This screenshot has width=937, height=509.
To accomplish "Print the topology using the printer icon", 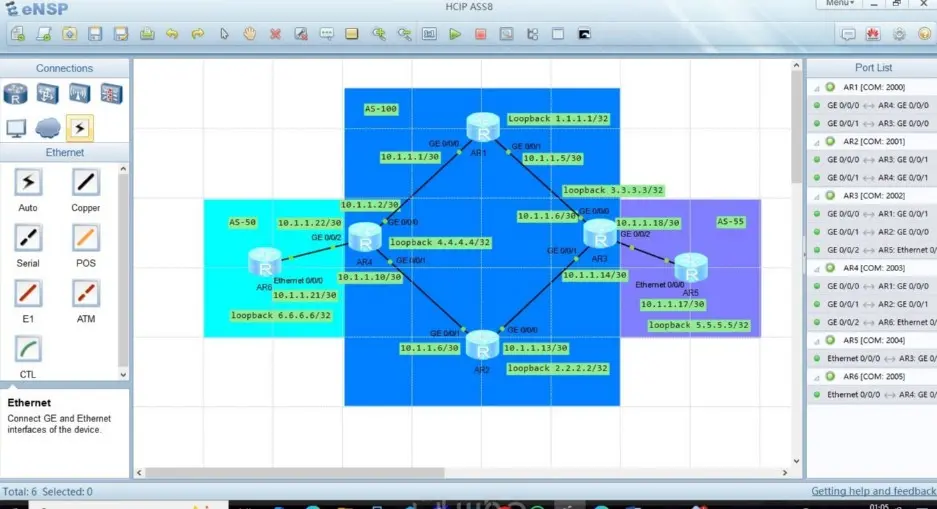I will coord(147,34).
